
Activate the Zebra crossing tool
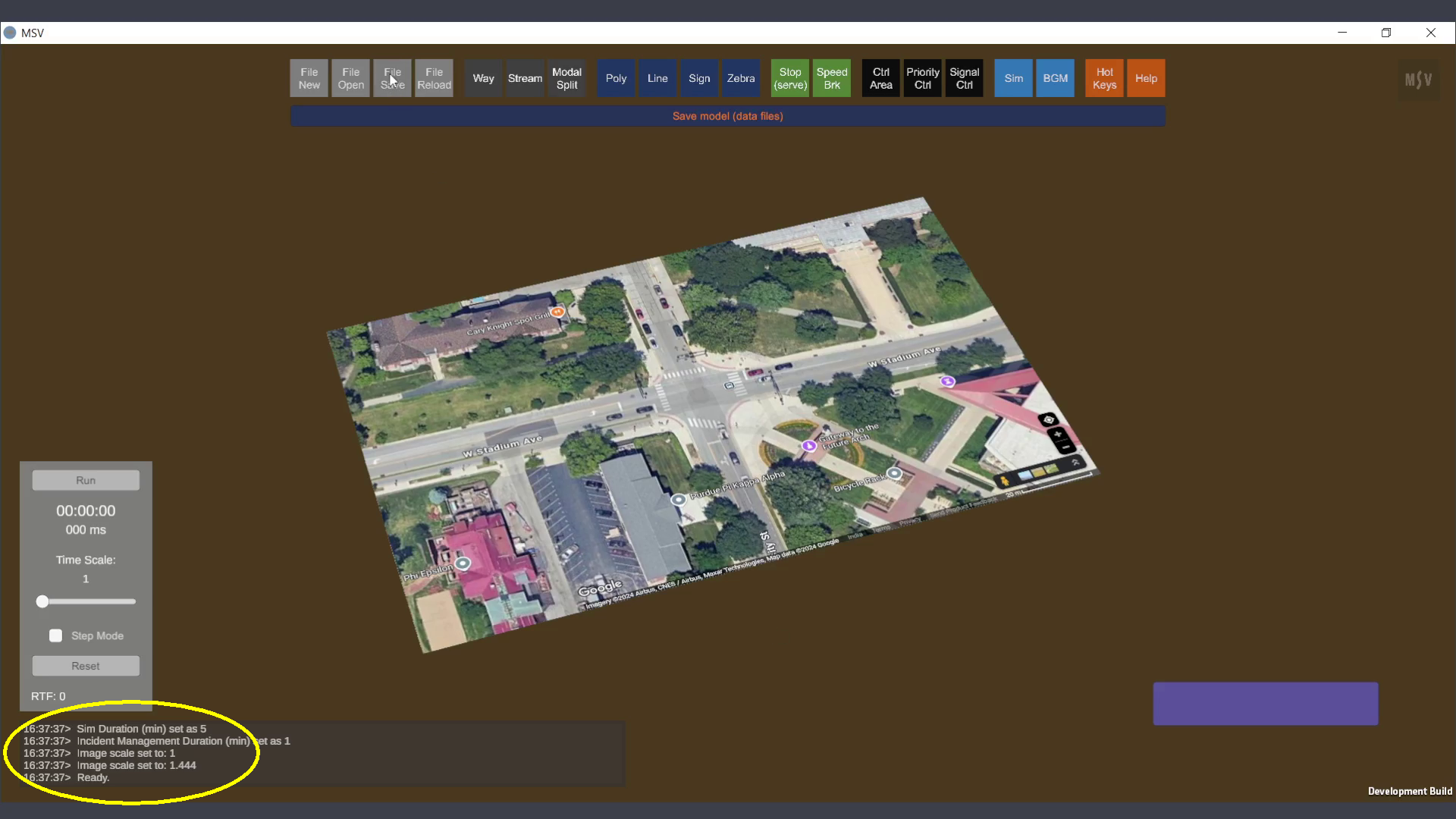[741, 78]
